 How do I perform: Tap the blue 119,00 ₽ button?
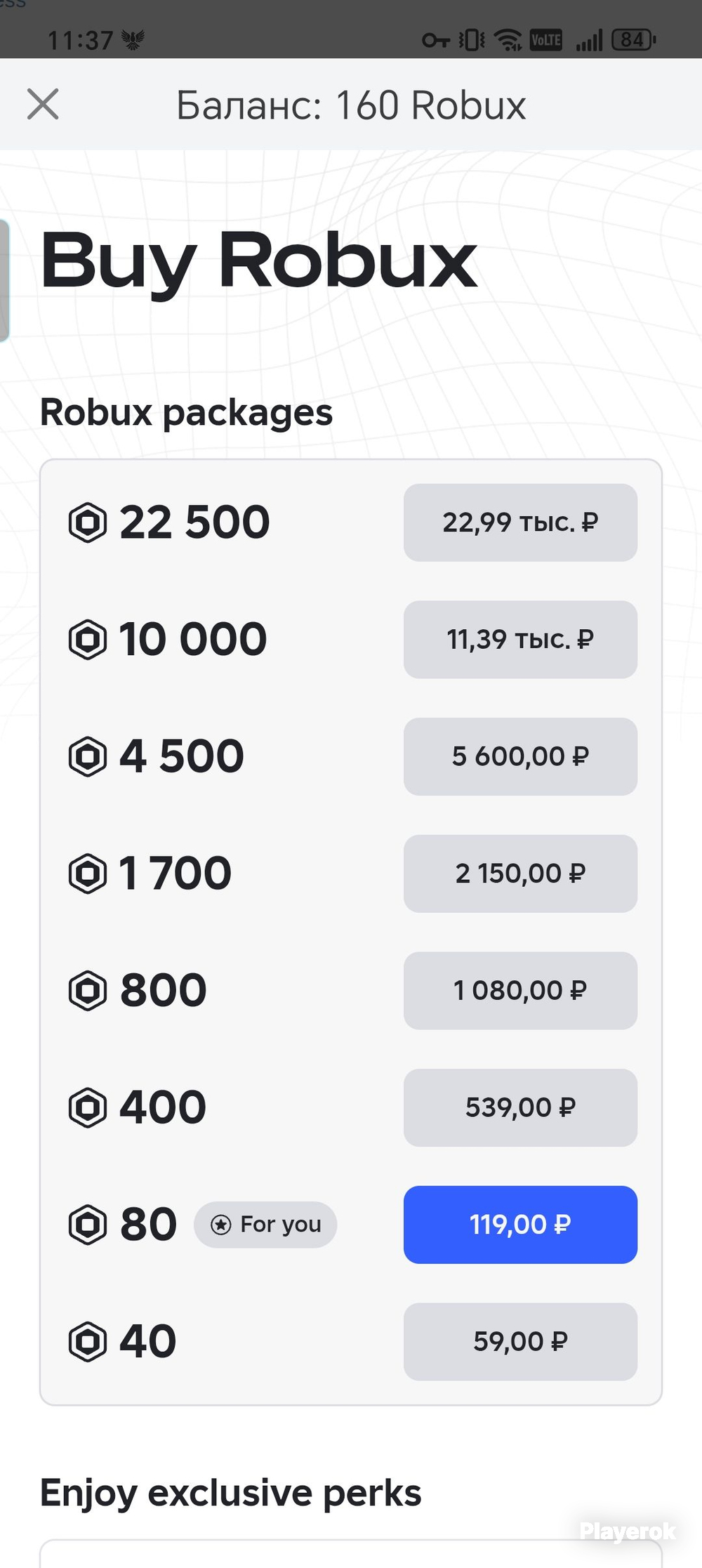click(520, 1225)
